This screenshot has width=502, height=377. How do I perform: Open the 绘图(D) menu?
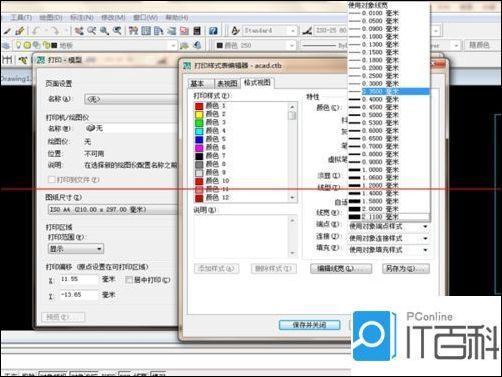[x=51, y=17]
